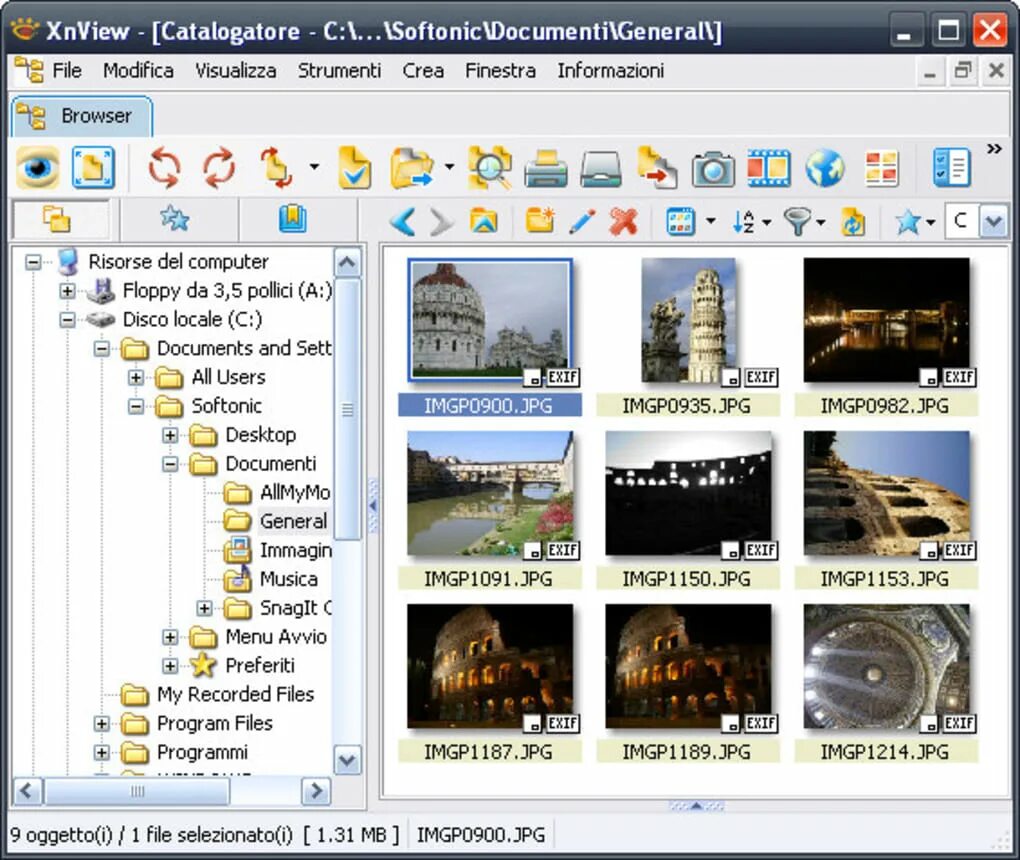Select the Preferiti folder in tree

(x=260, y=665)
